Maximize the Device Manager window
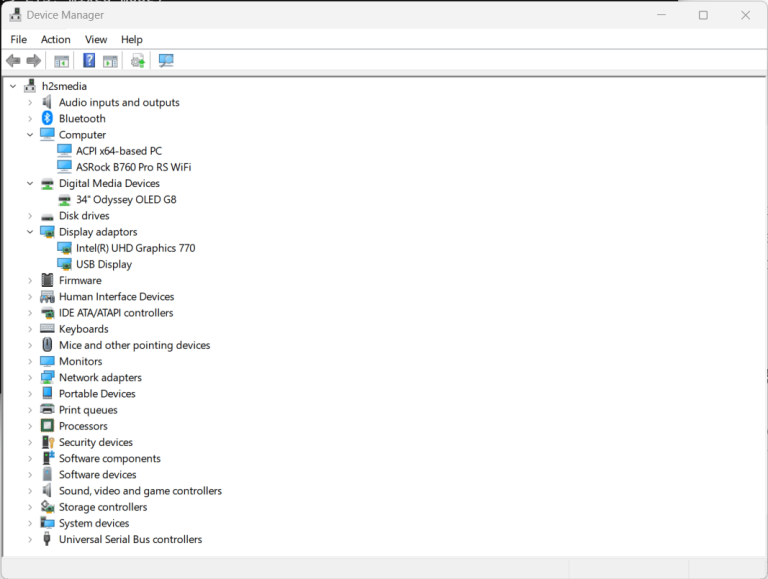768x579 pixels. click(x=703, y=15)
